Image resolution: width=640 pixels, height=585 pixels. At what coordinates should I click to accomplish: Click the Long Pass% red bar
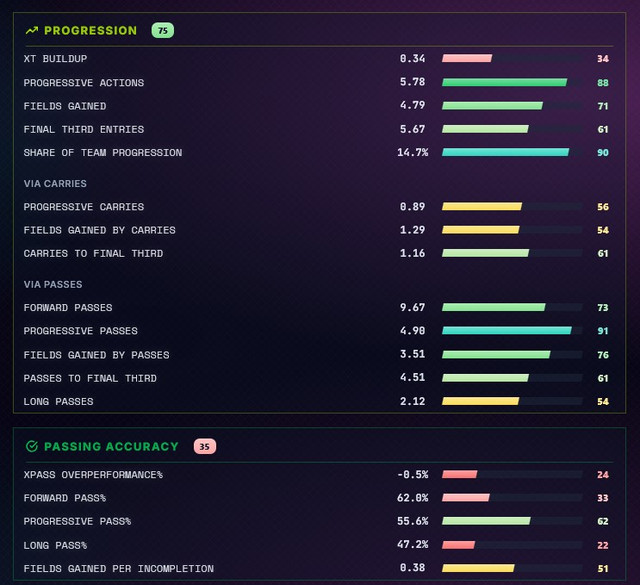[x=458, y=545]
